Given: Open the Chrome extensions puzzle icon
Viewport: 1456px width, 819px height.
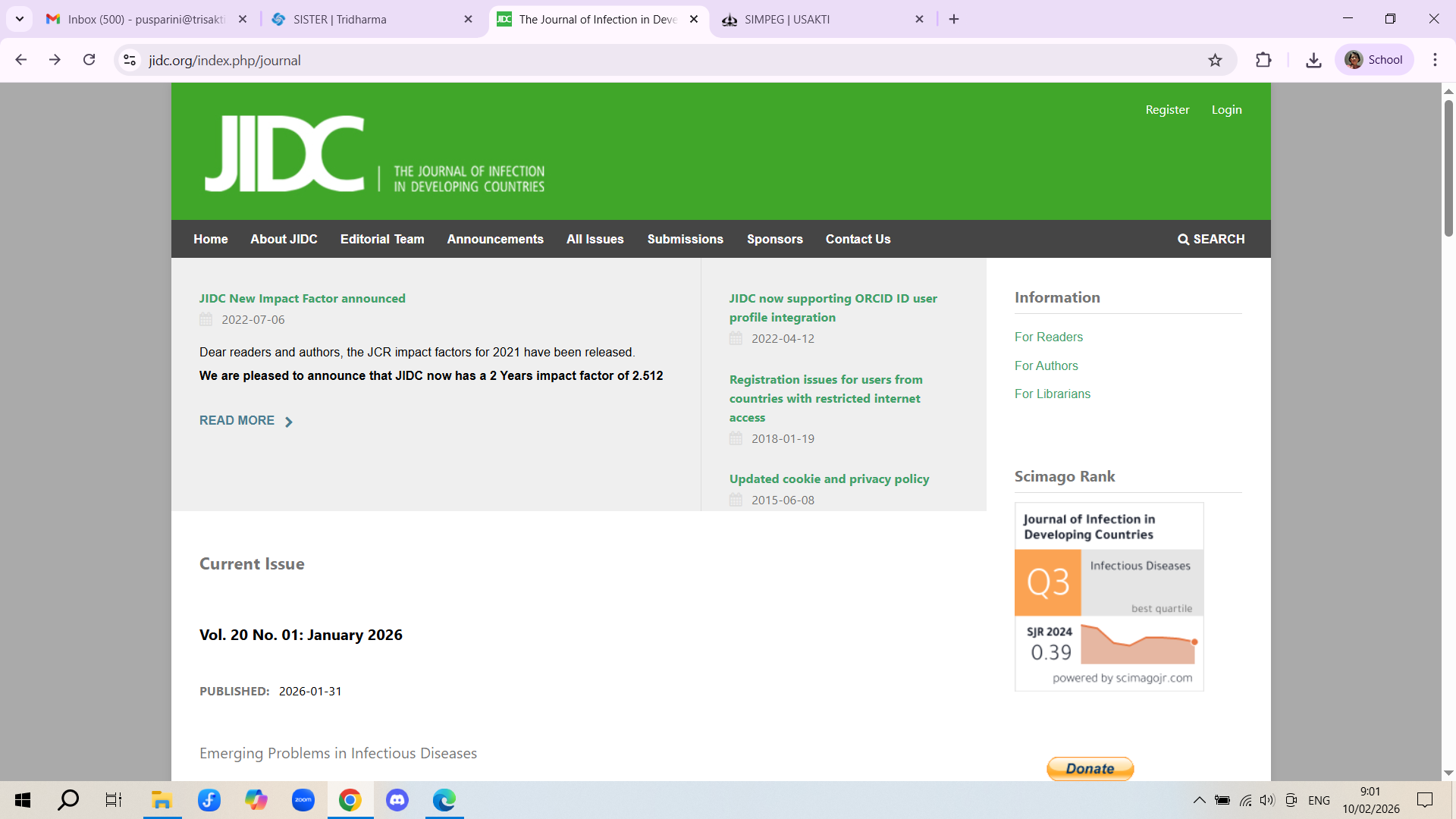Looking at the screenshot, I should 1263,60.
